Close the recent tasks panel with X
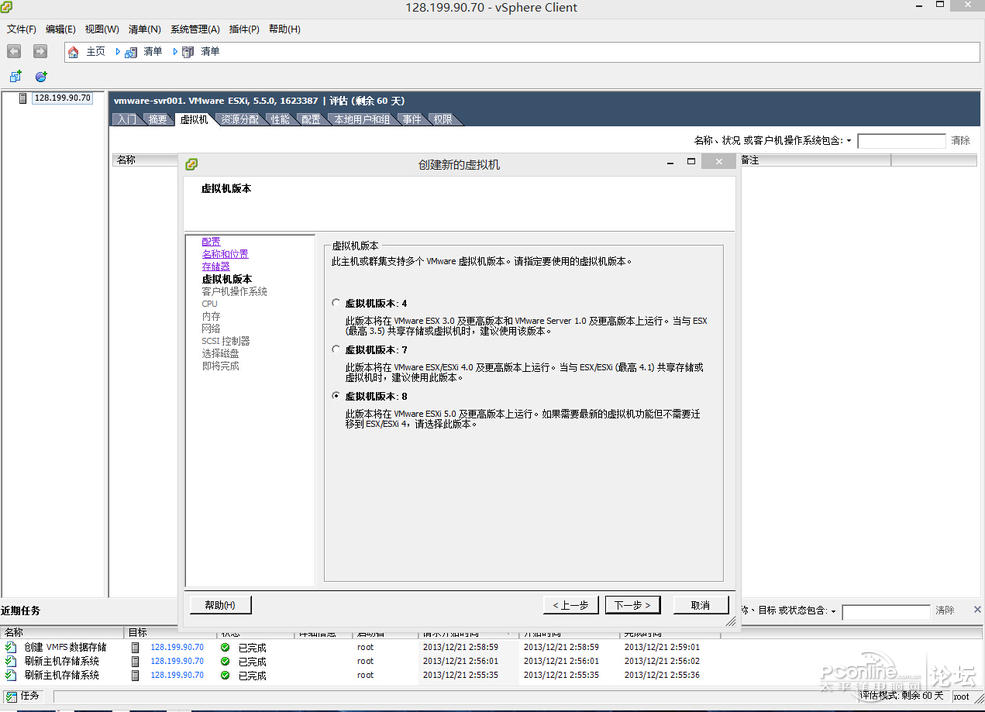Viewport: 985px width, 712px height. [x=977, y=609]
